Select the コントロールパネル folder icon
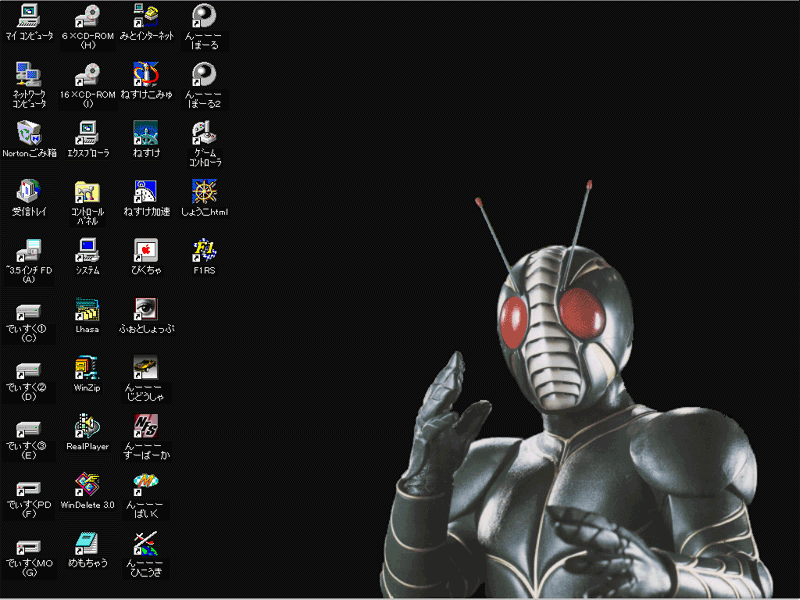This screenshot has width=800, height=600. (88, 191)
